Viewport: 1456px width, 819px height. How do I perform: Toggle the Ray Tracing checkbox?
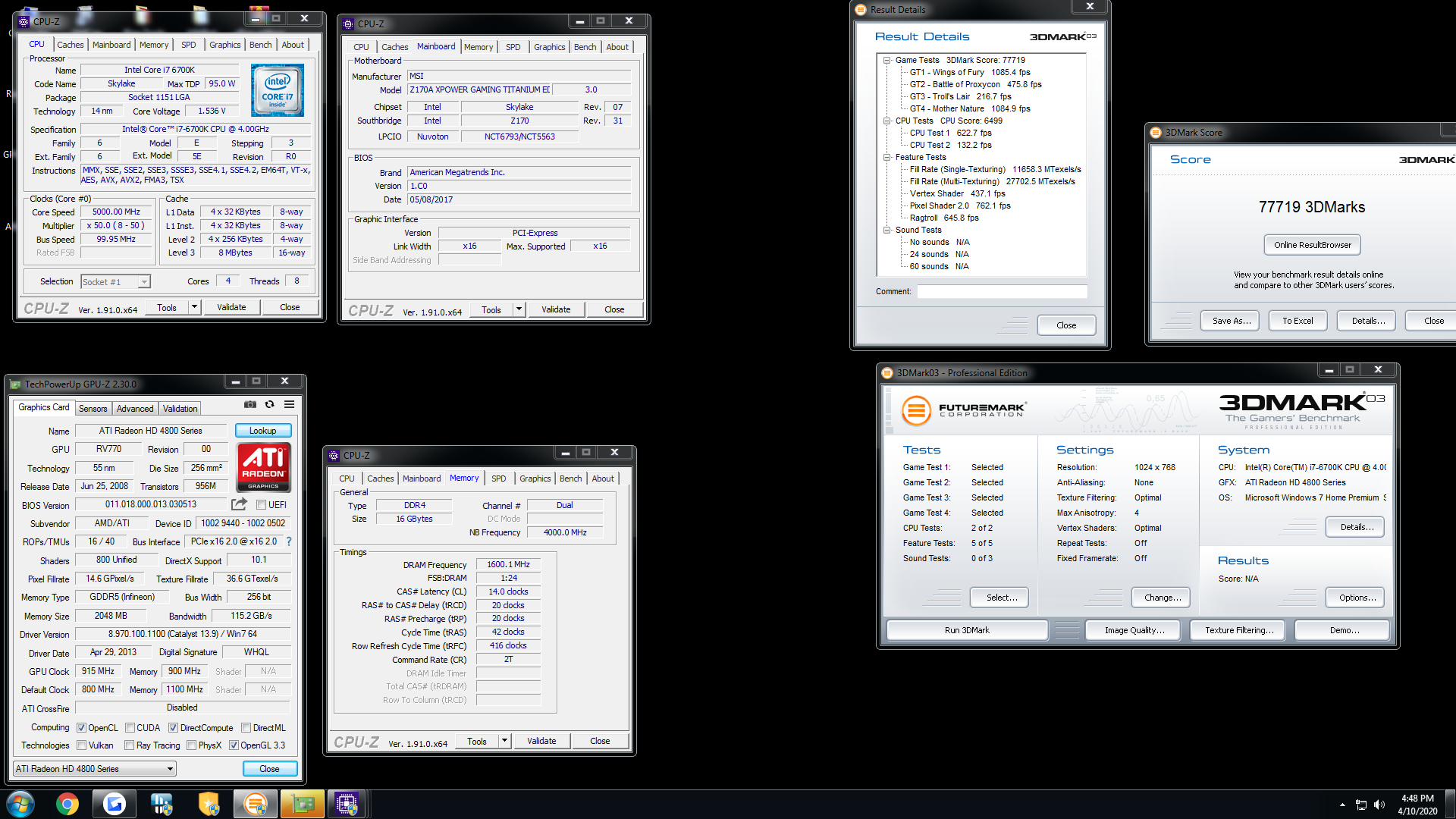click(129, 745)
